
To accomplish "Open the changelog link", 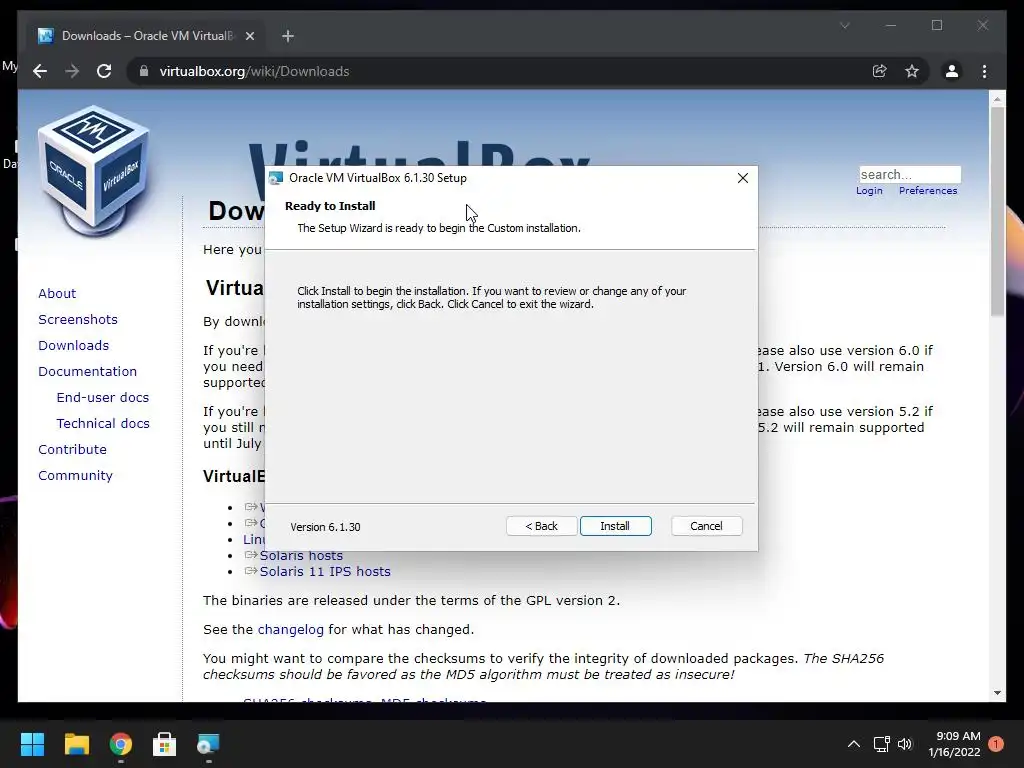I will tap(291, 630).
